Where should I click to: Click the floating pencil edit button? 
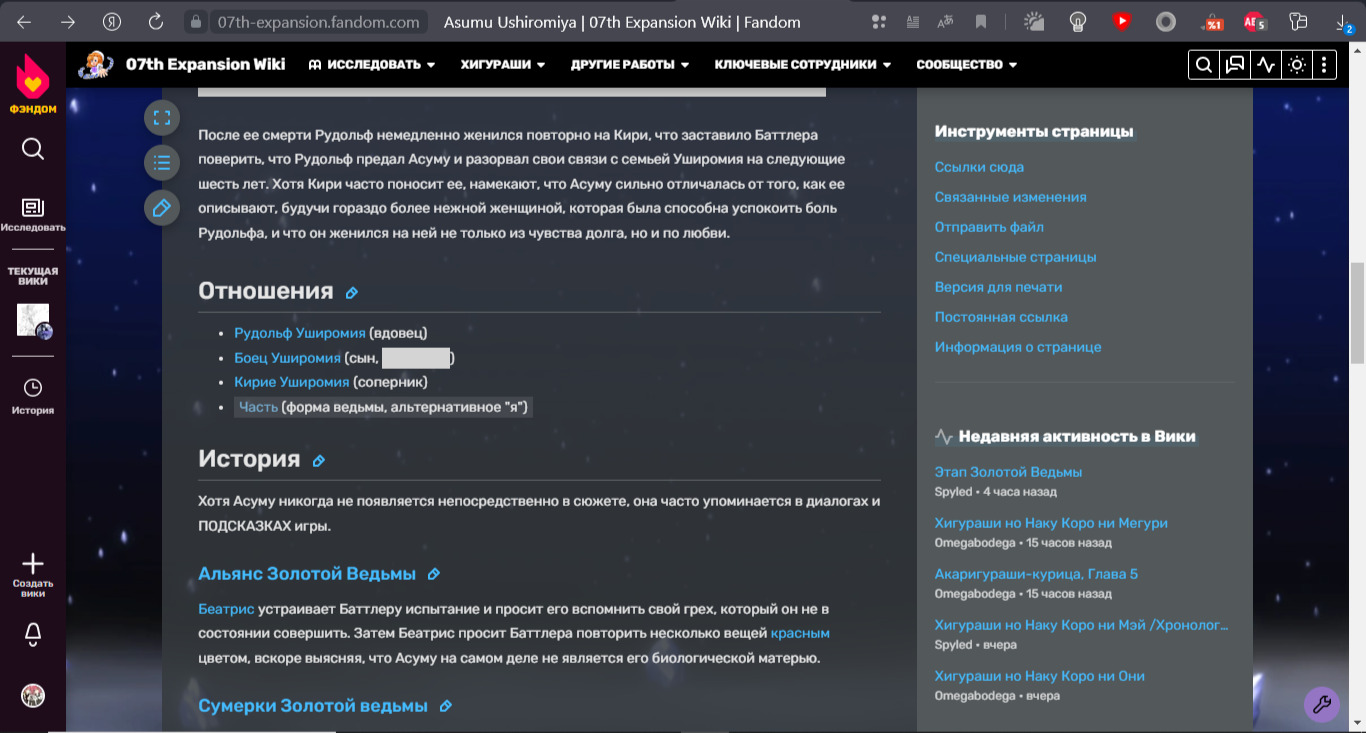[162, 208]
